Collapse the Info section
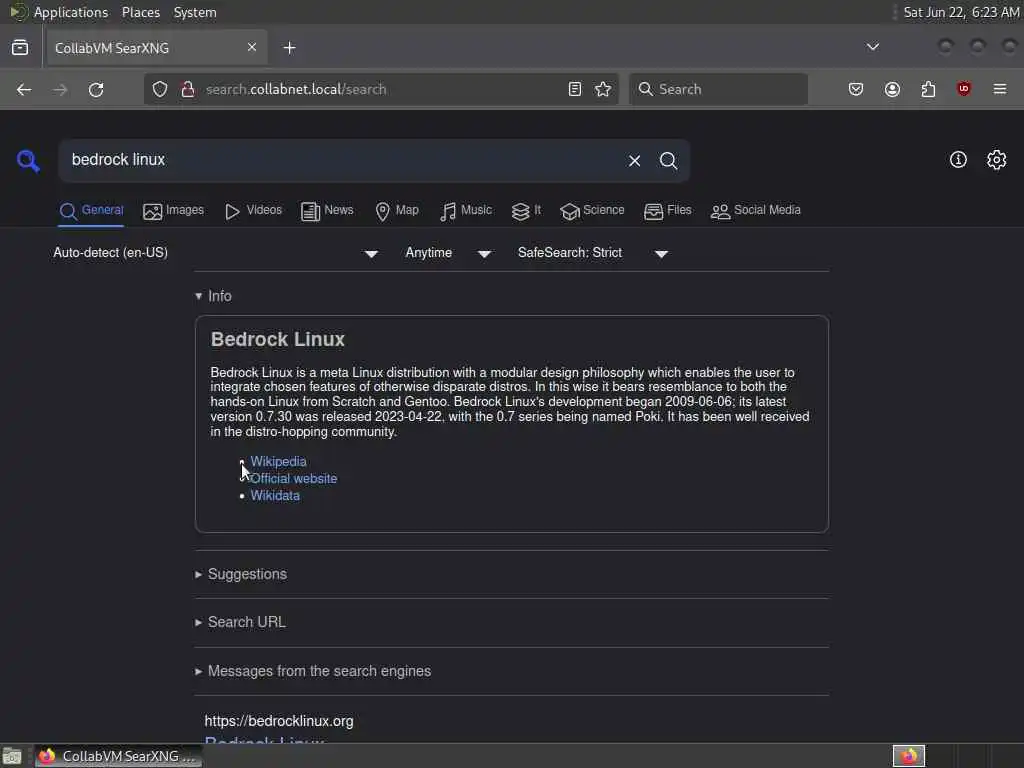The height and width of the screenshot is (768, 1024). coord(214,296)
